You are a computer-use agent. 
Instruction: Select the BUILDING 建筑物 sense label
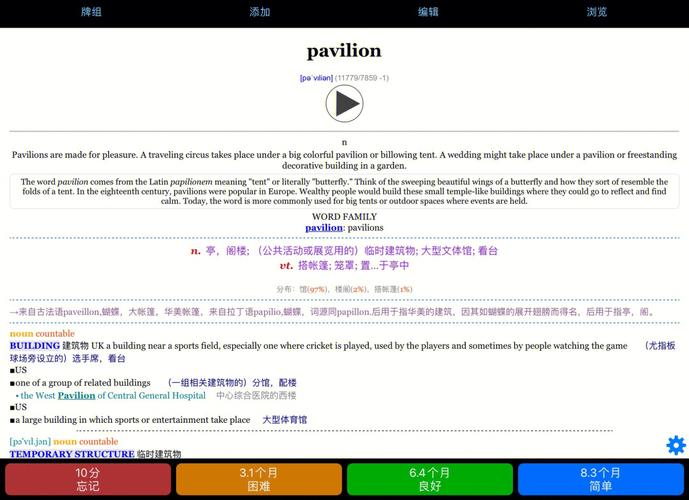point(49,346)
